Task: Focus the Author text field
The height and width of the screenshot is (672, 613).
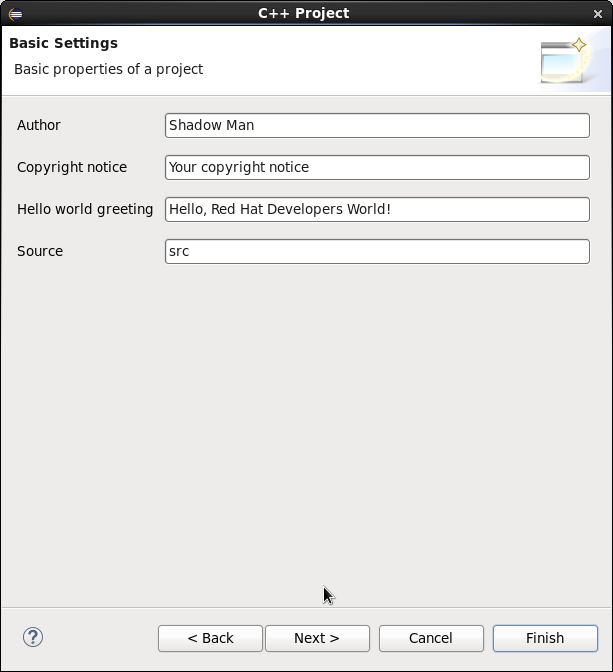Action: point(377,125)
